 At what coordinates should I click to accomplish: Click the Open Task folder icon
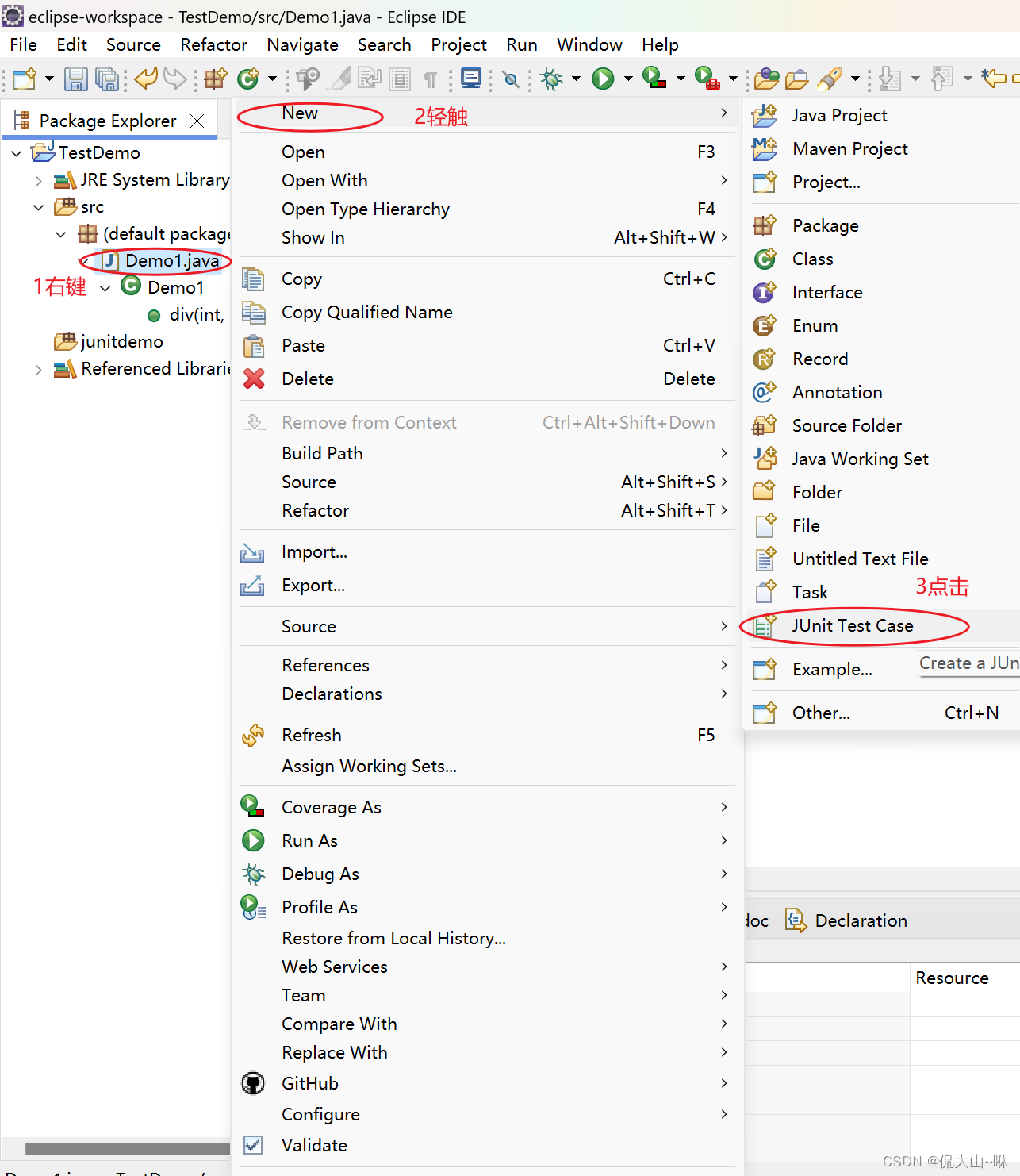click(796, 79)
